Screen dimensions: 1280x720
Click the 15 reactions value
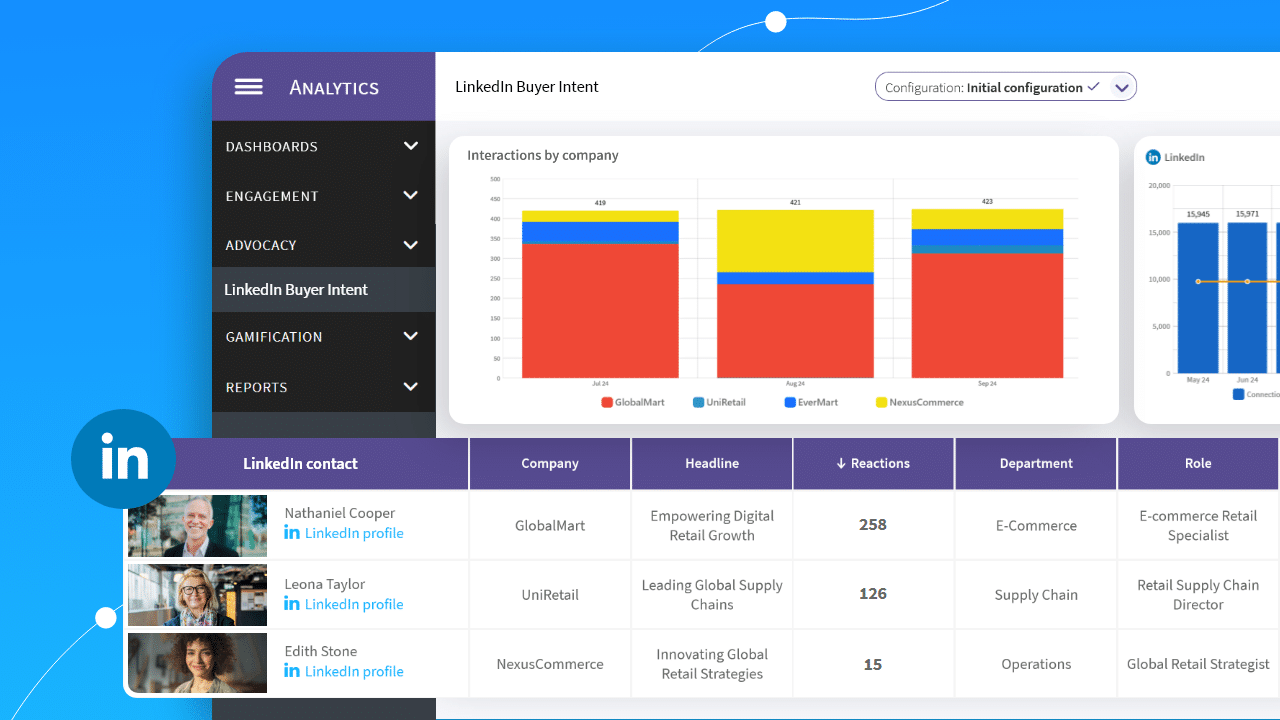click(873, 664)
